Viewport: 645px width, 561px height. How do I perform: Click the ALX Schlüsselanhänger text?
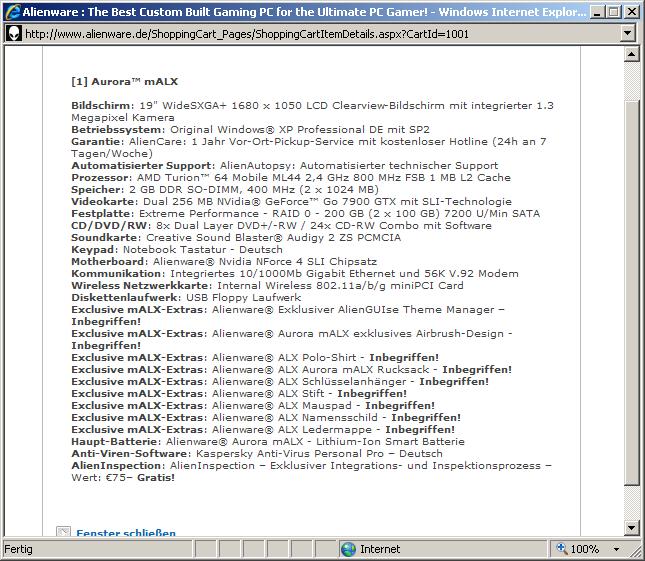pos(342,381)
